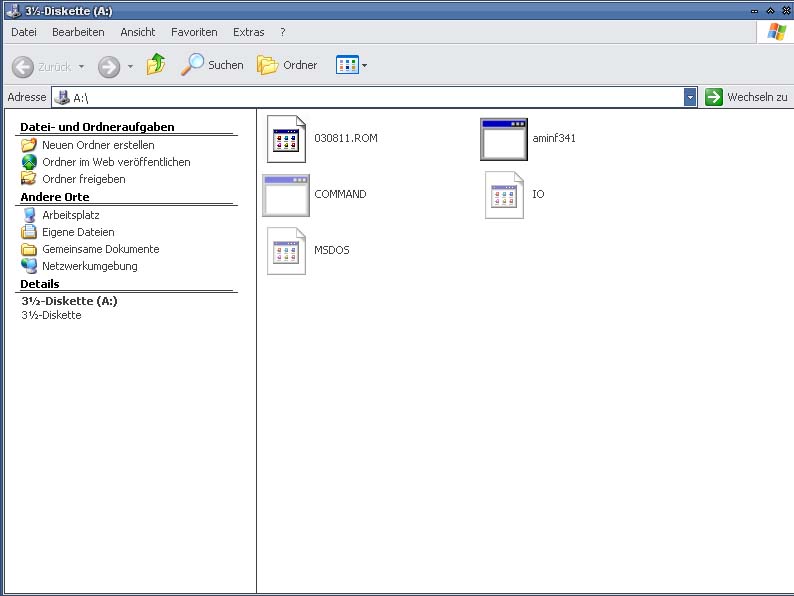Toggle the Ordner folders pane button

click(x=267, y=65)
